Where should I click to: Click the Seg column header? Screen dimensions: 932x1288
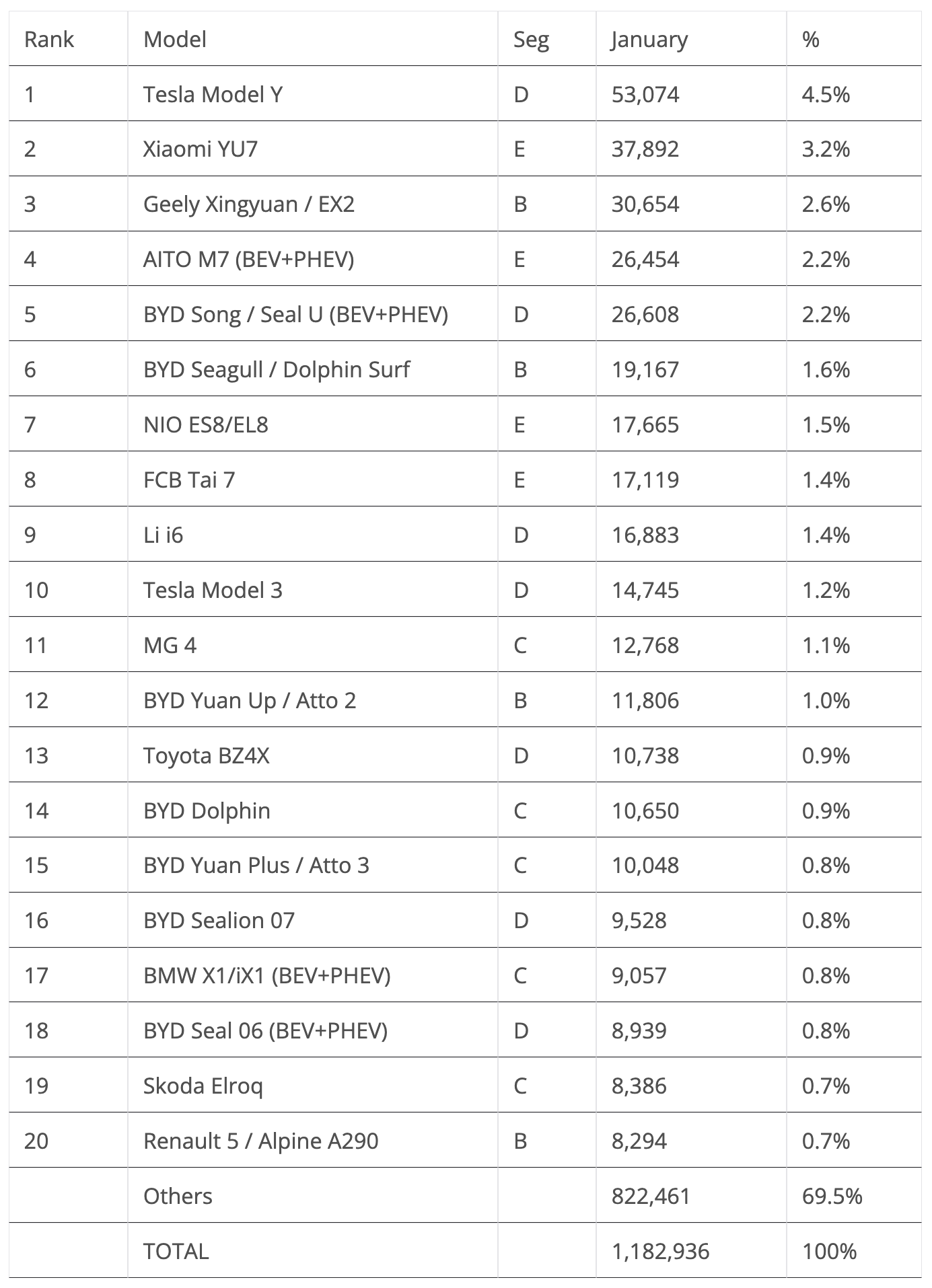click(531, 40)
